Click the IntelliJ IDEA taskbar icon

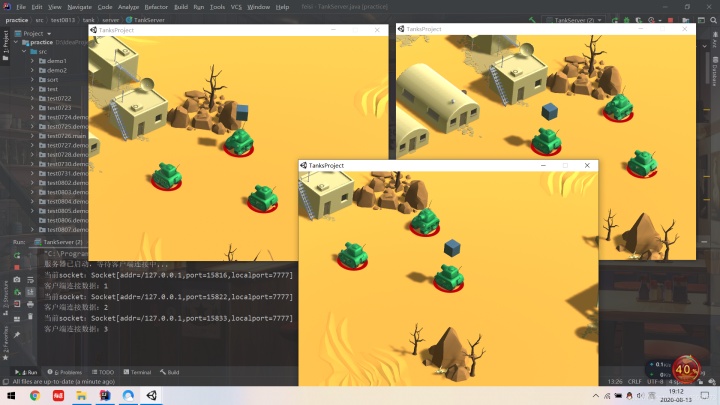tap(105, 395)
